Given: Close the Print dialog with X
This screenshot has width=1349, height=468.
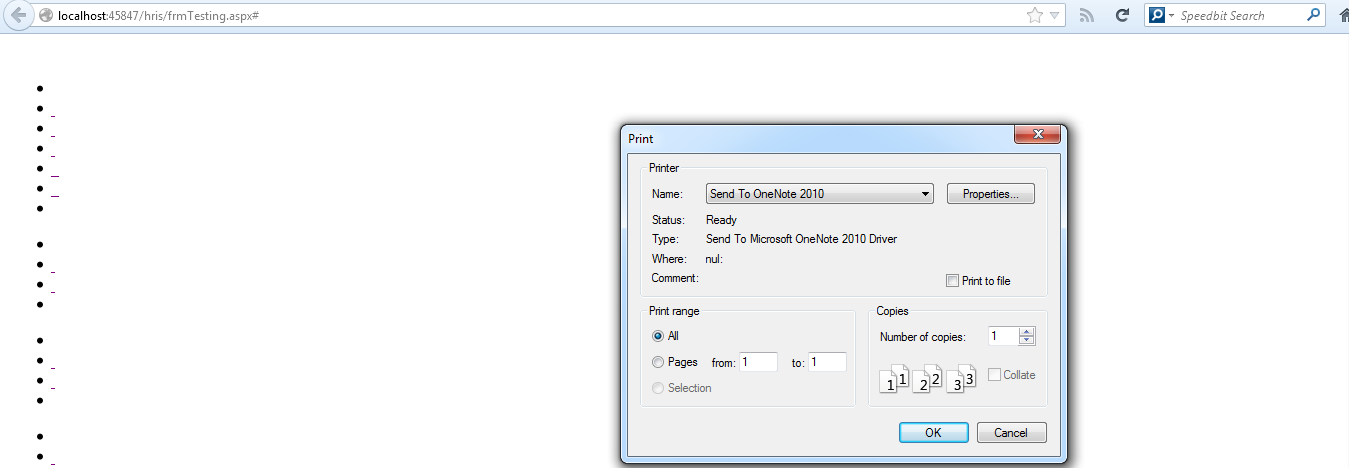Looking at the screenshot, I should 1037,134.
